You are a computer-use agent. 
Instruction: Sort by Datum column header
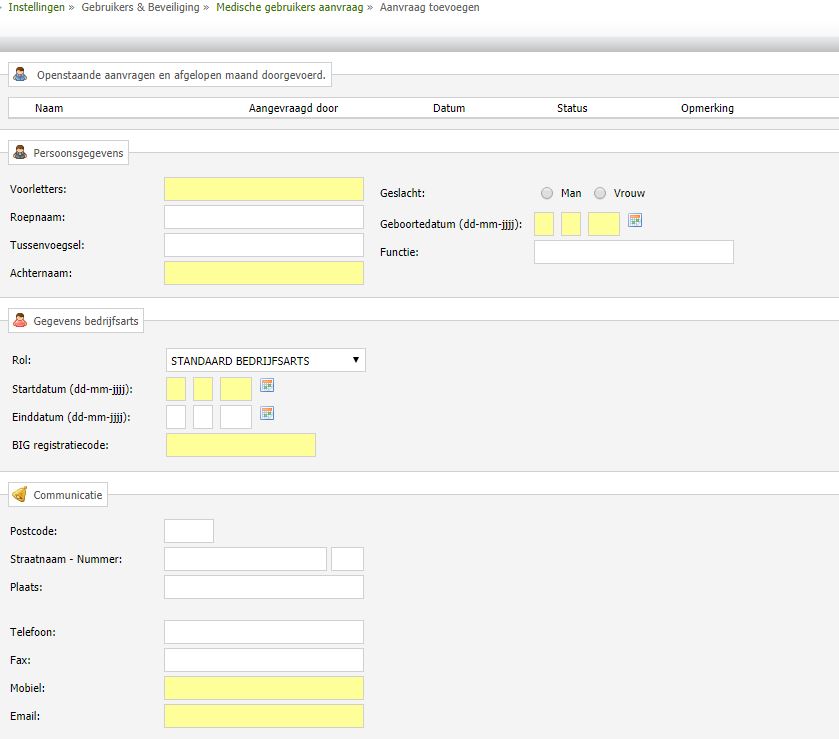coord(449,108)
